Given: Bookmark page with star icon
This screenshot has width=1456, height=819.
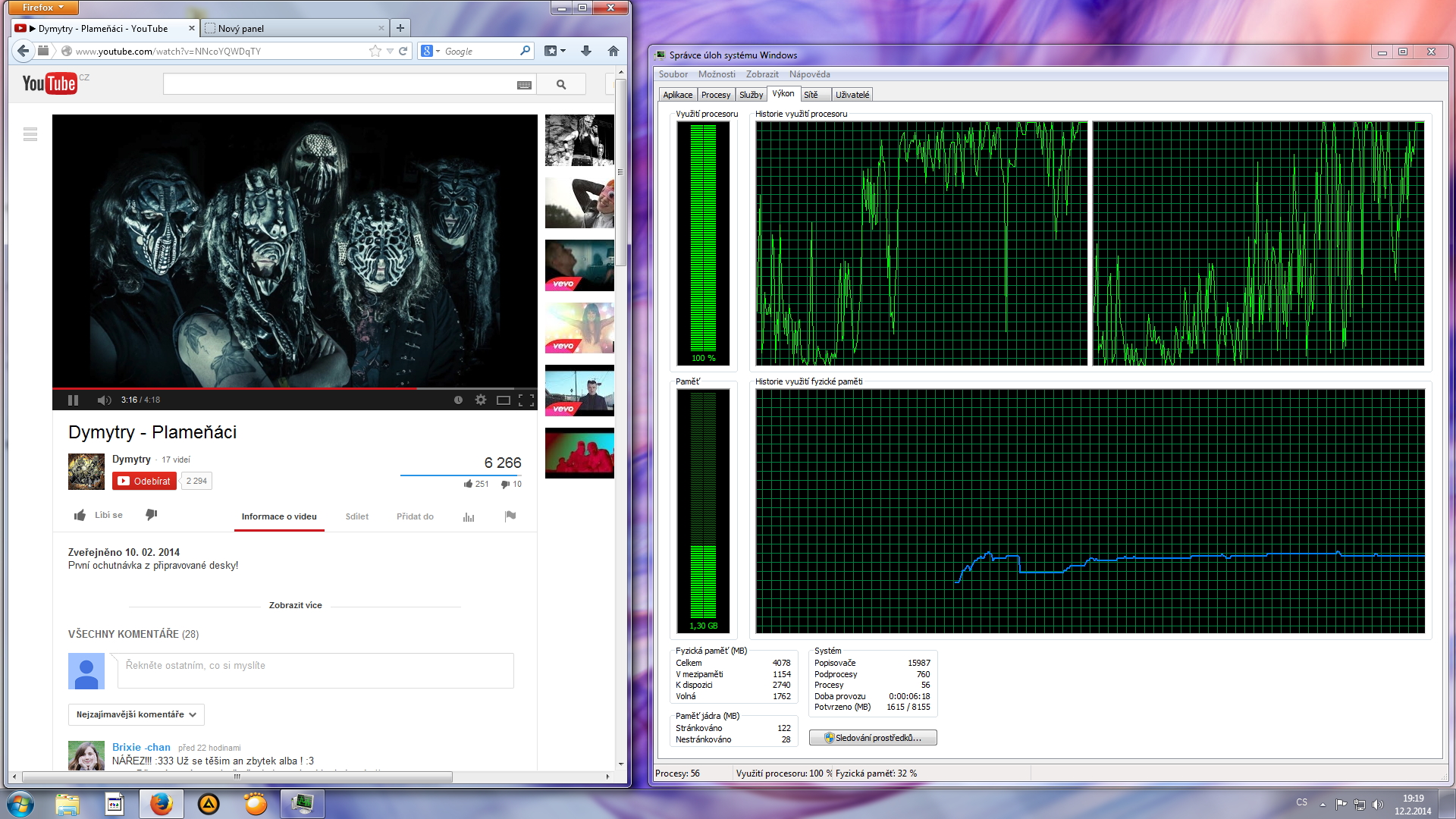Looking at the screenshot, I should [x=375, y=51].
